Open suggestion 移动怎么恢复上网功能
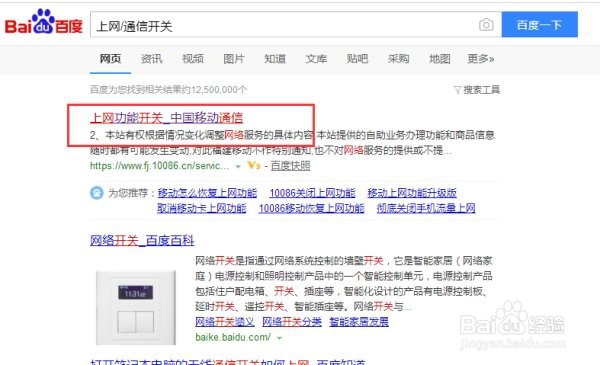600x365 pixels. click(x=207, y=193)
